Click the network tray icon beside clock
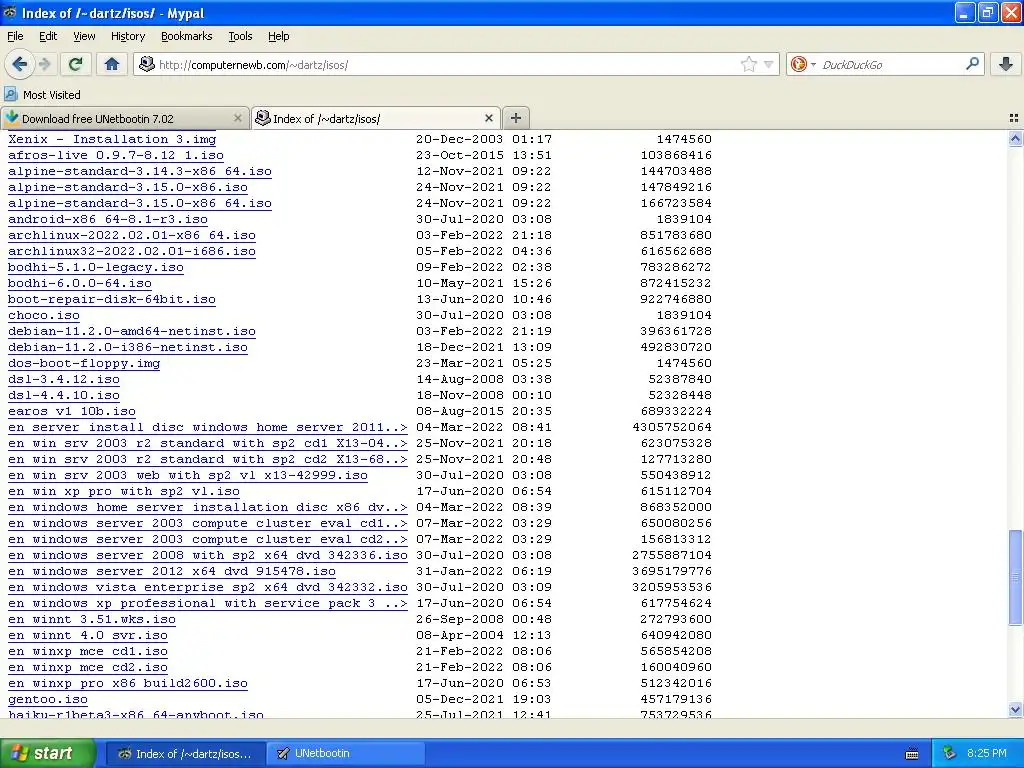 (950, 753)
